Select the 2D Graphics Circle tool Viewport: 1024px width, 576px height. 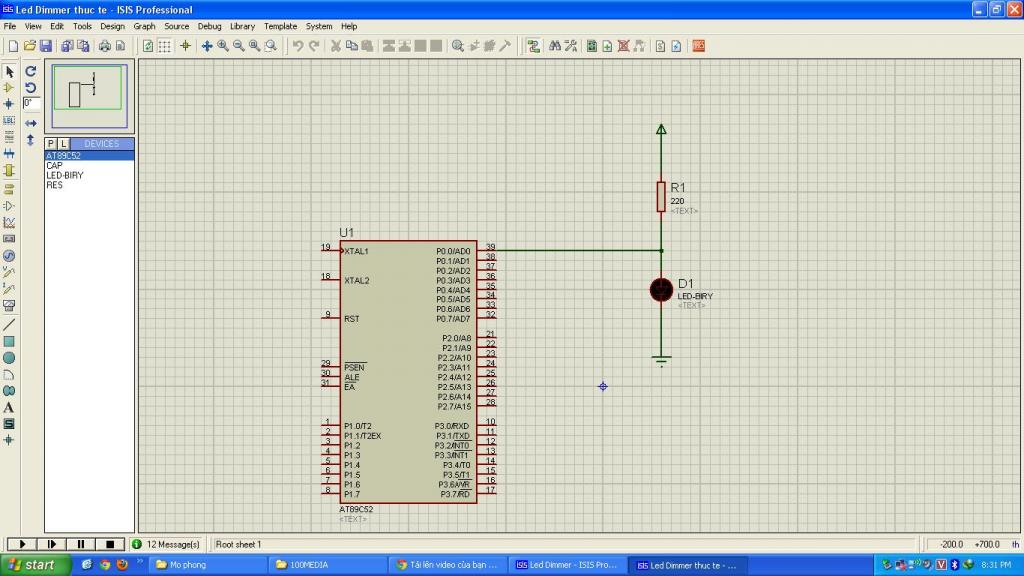pyautogui.click(x=9, y=358)
